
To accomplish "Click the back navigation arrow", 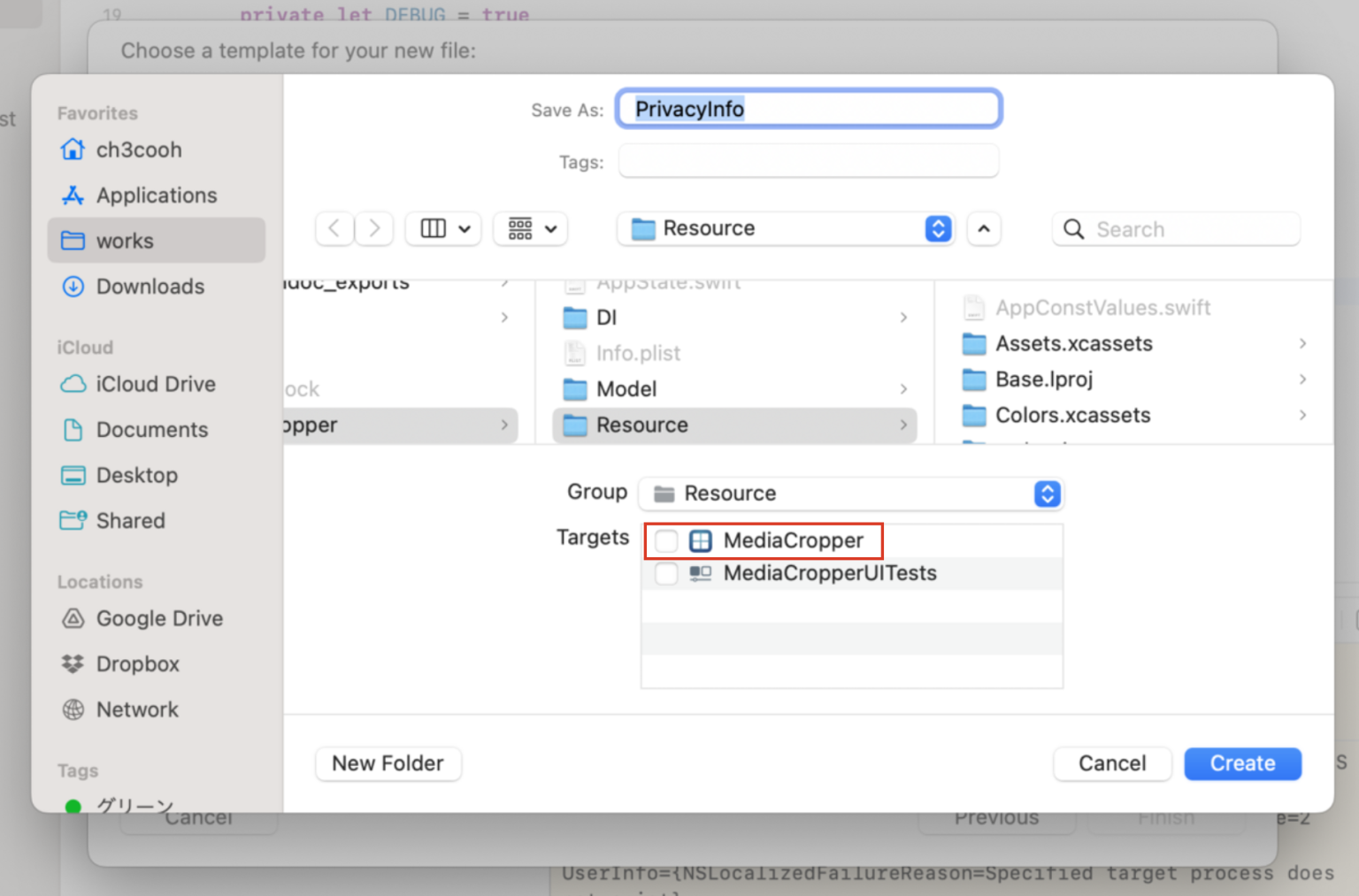I will tap(334, 229).
